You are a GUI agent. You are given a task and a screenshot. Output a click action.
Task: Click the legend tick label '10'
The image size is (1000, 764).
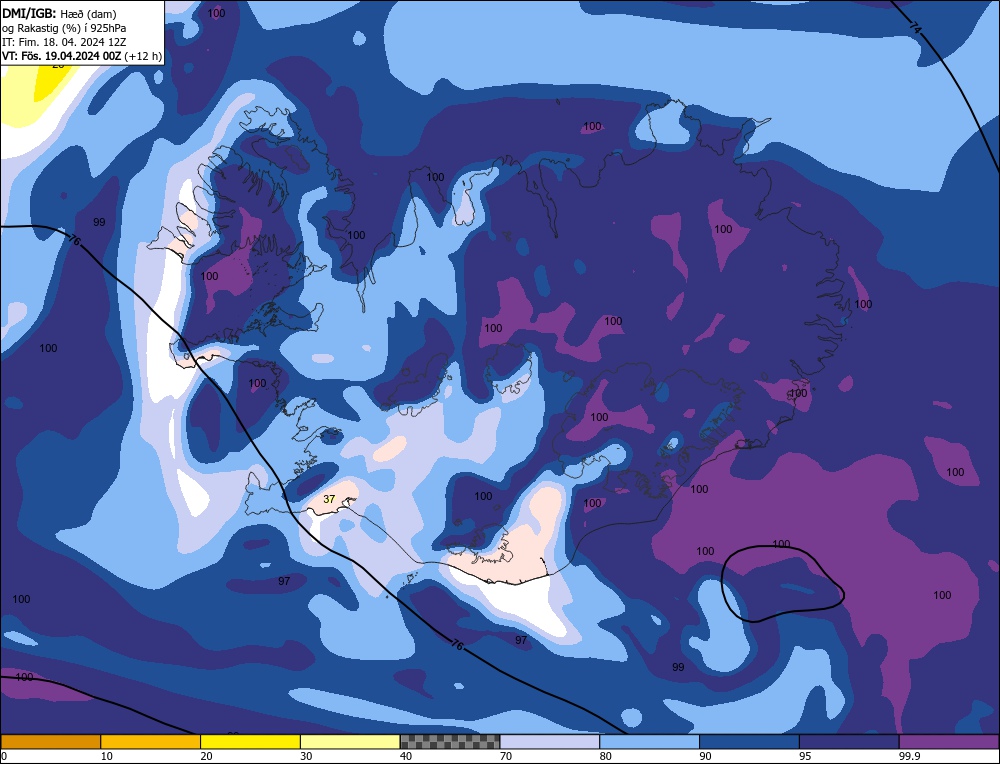[107, 756]
